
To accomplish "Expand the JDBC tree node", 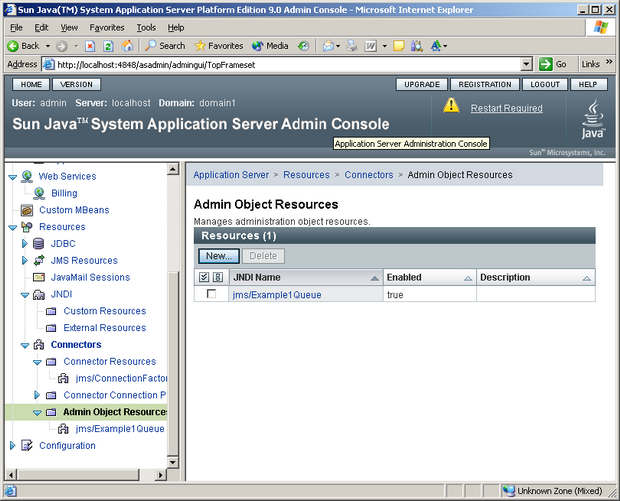I will (x=25, y=244).
